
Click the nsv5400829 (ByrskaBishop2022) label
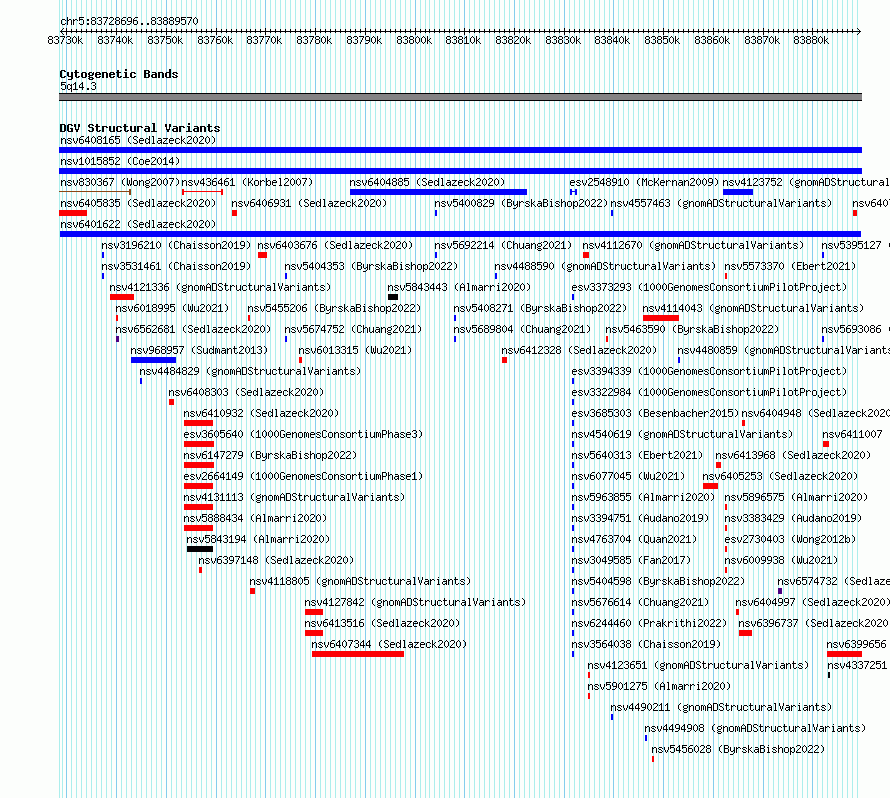tap(521, 203)
